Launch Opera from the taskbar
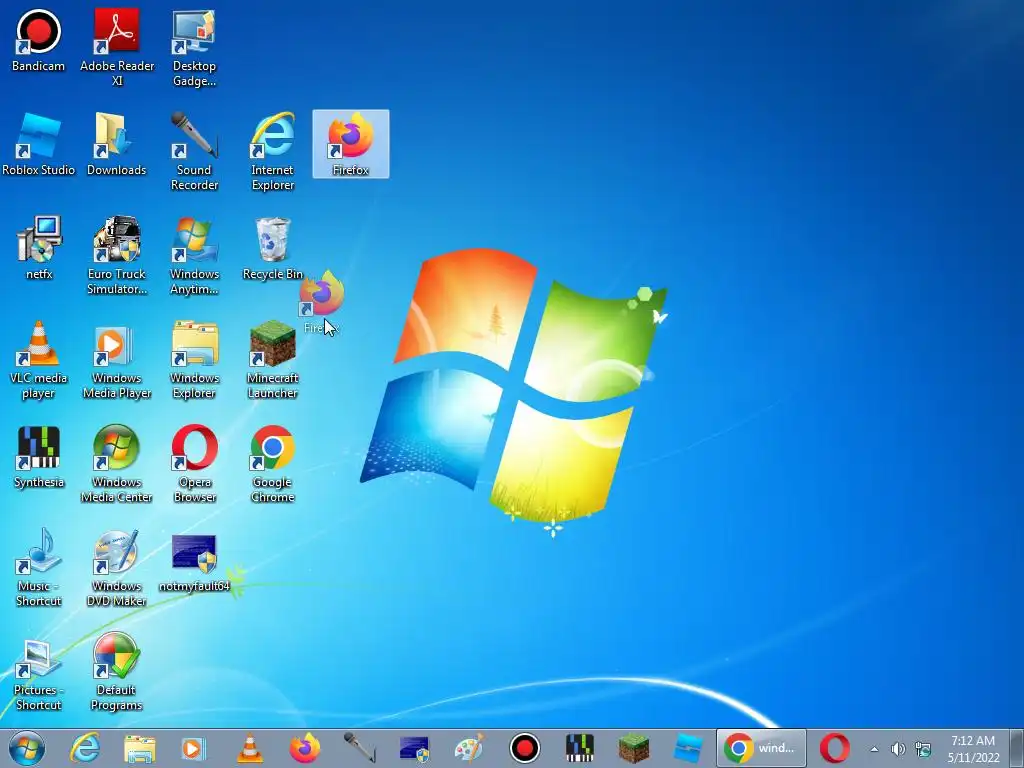The height and width of the screenshot is (768, 1024). 835,748
